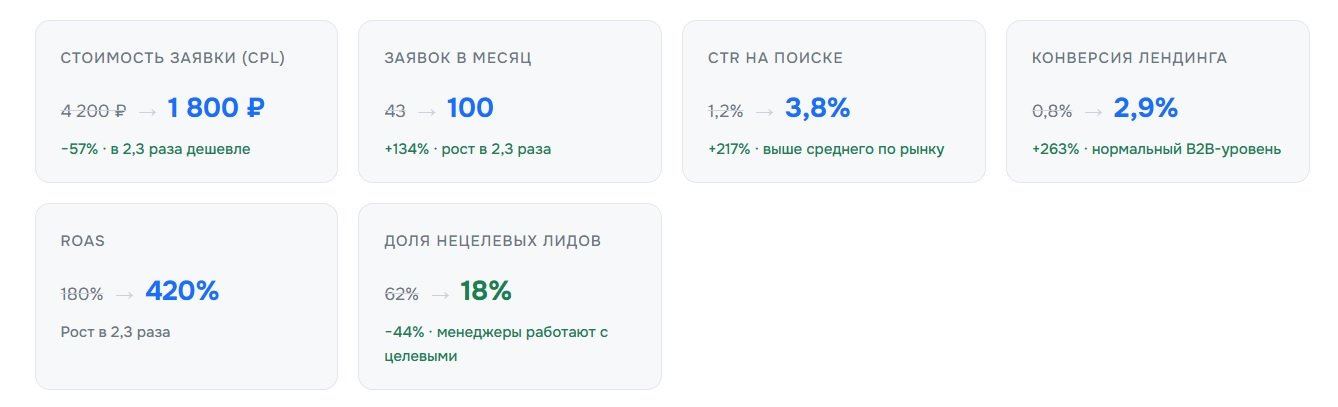Click the +217% выше среднего по рынку note

tap(826, 149)
